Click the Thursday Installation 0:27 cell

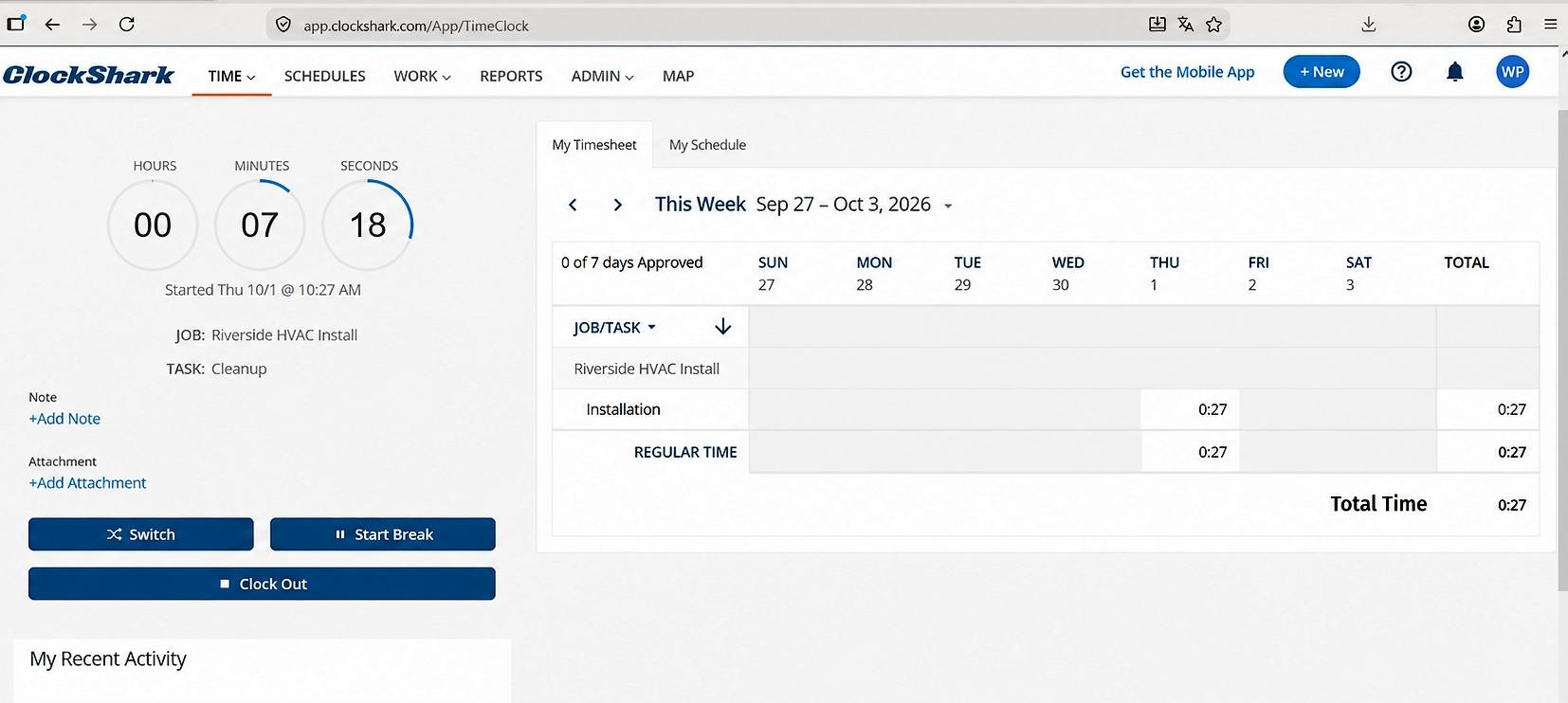[x=1190, y=409]
